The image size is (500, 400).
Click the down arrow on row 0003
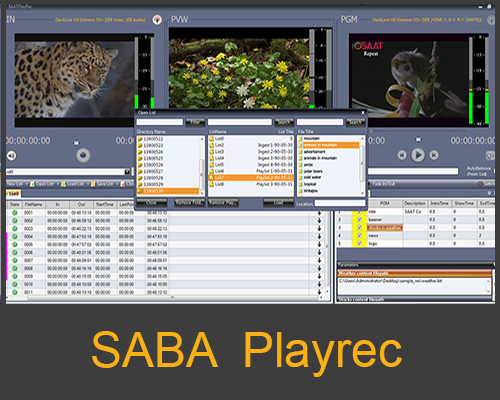tap(319, 228)
